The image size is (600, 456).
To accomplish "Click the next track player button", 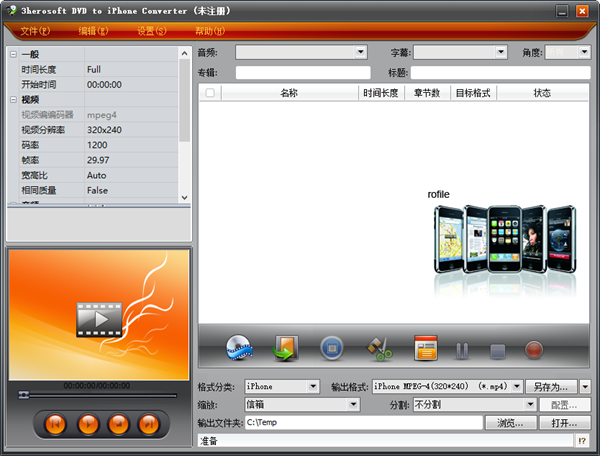I will (x=149, y=424).
